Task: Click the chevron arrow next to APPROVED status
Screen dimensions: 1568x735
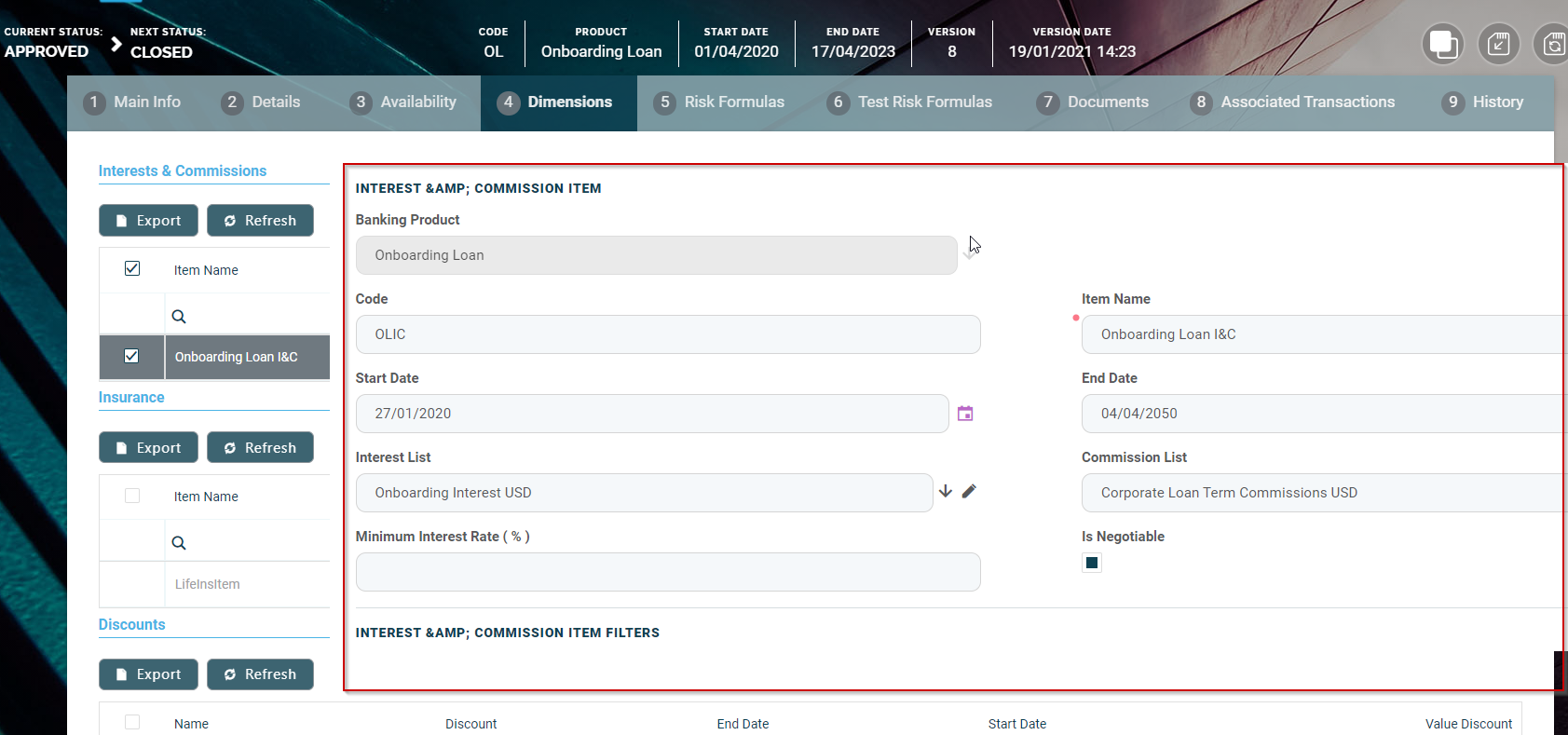Action: [116, 44]
